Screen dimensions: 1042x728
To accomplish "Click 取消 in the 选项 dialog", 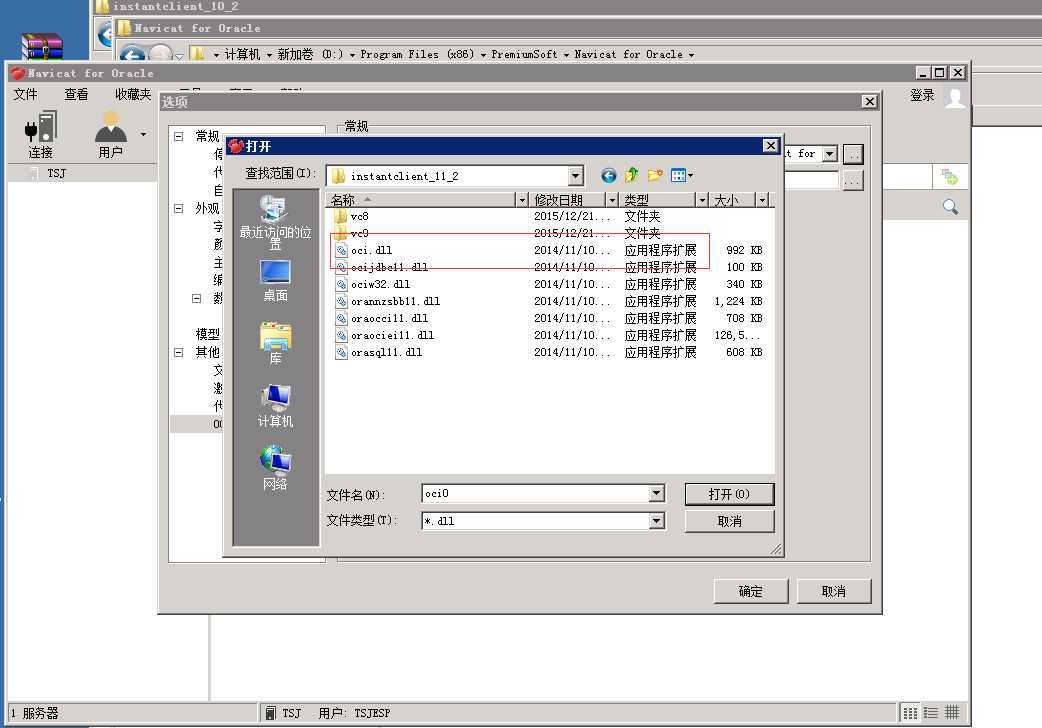I will click(x=833, y=591).
